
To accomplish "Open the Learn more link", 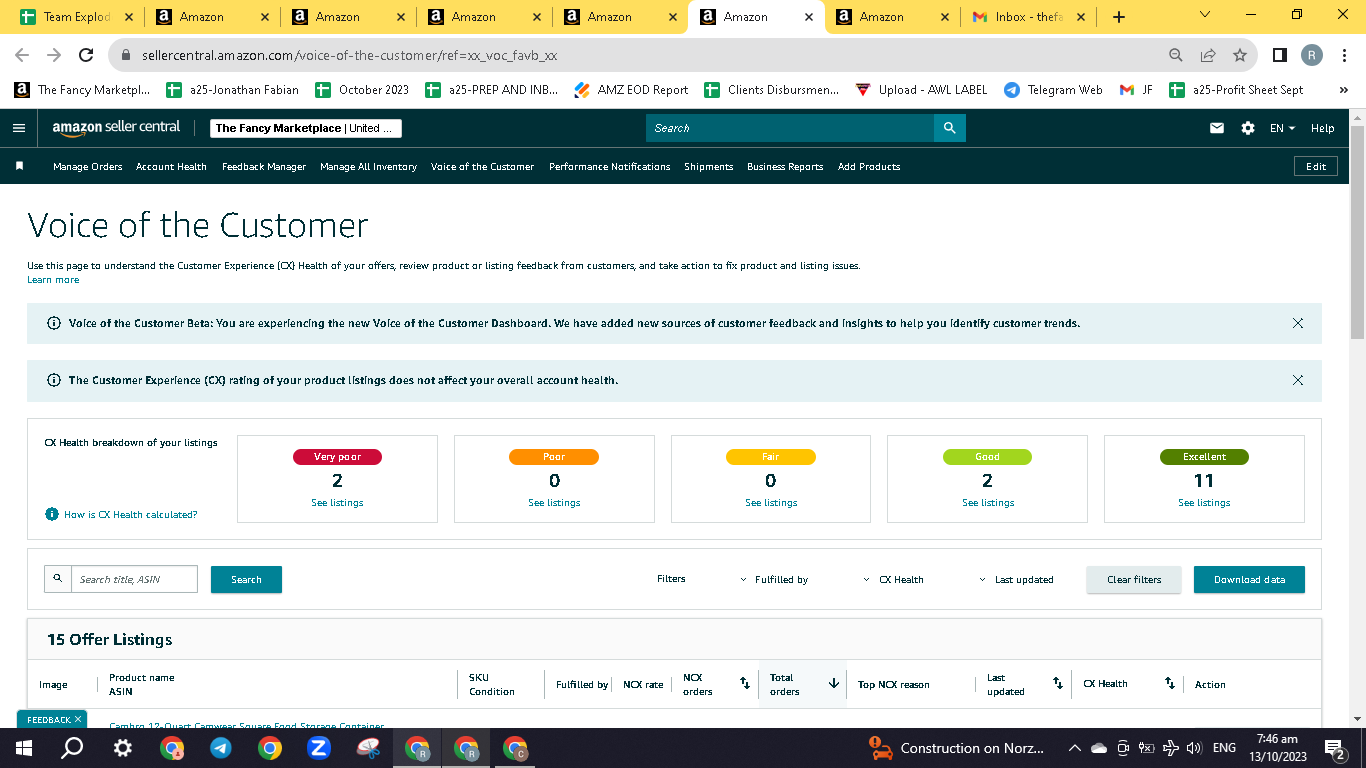I will pos(53,280).
